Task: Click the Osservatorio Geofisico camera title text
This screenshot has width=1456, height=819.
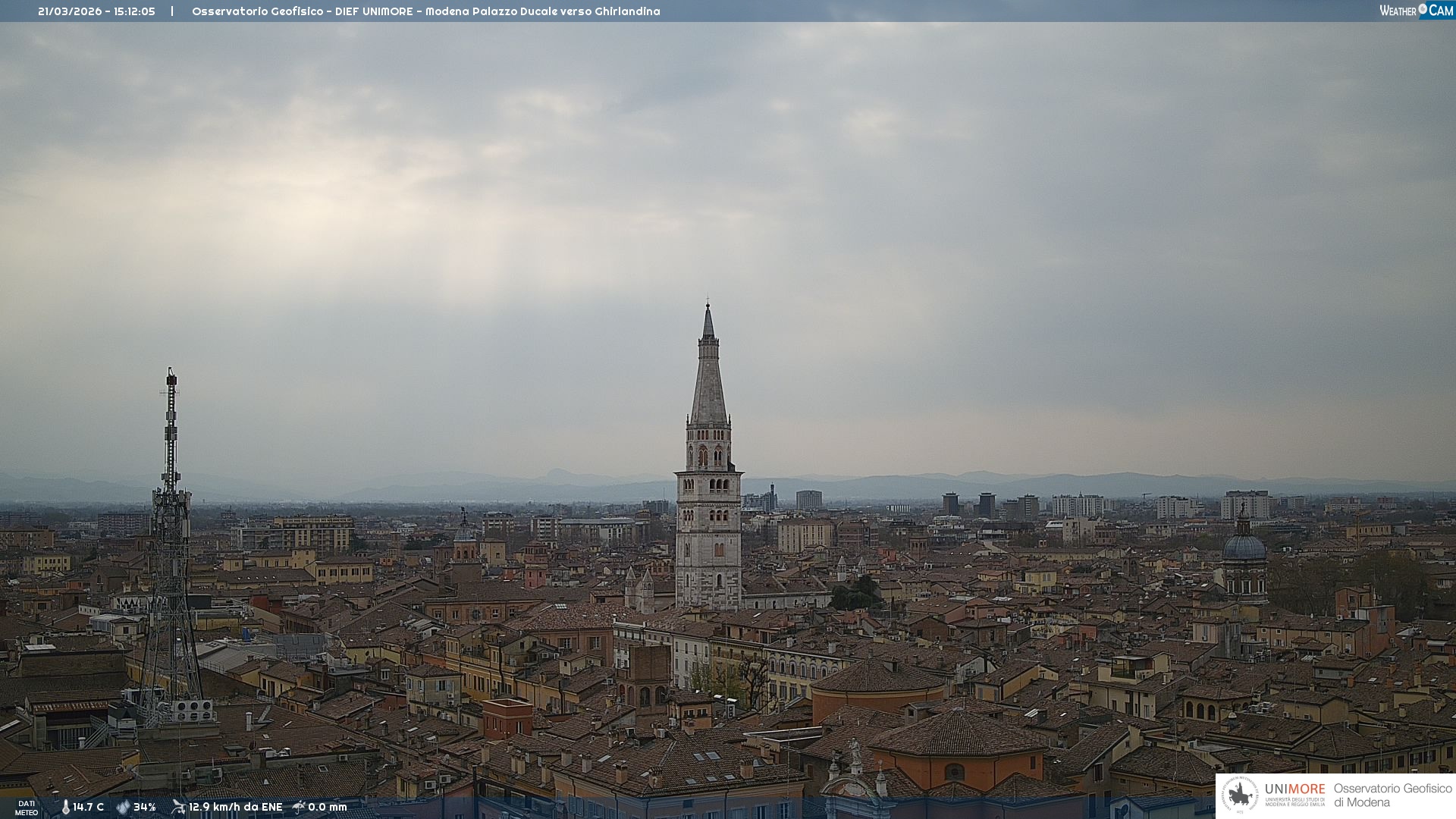Action: 425,11
